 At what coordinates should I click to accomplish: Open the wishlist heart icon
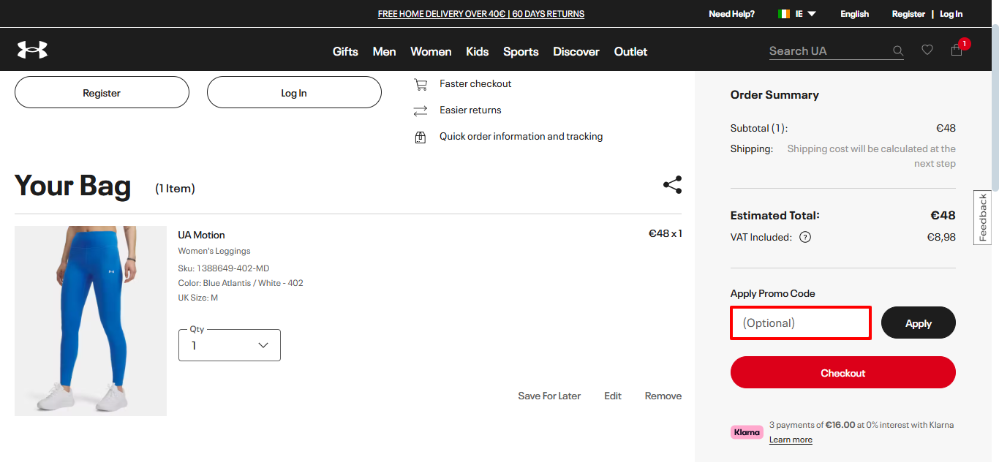point(927,50)
